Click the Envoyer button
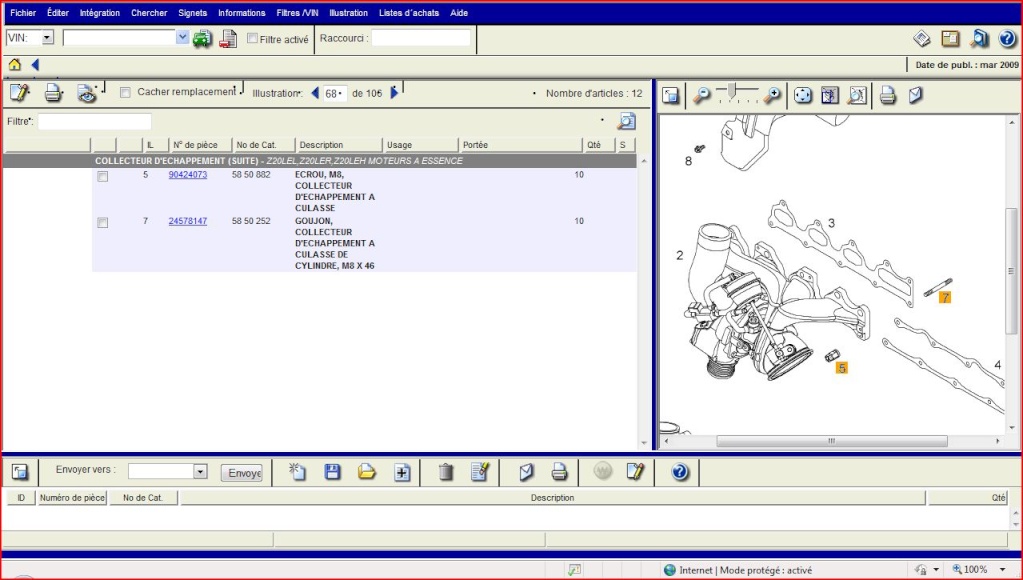 [x=242, y=473]
